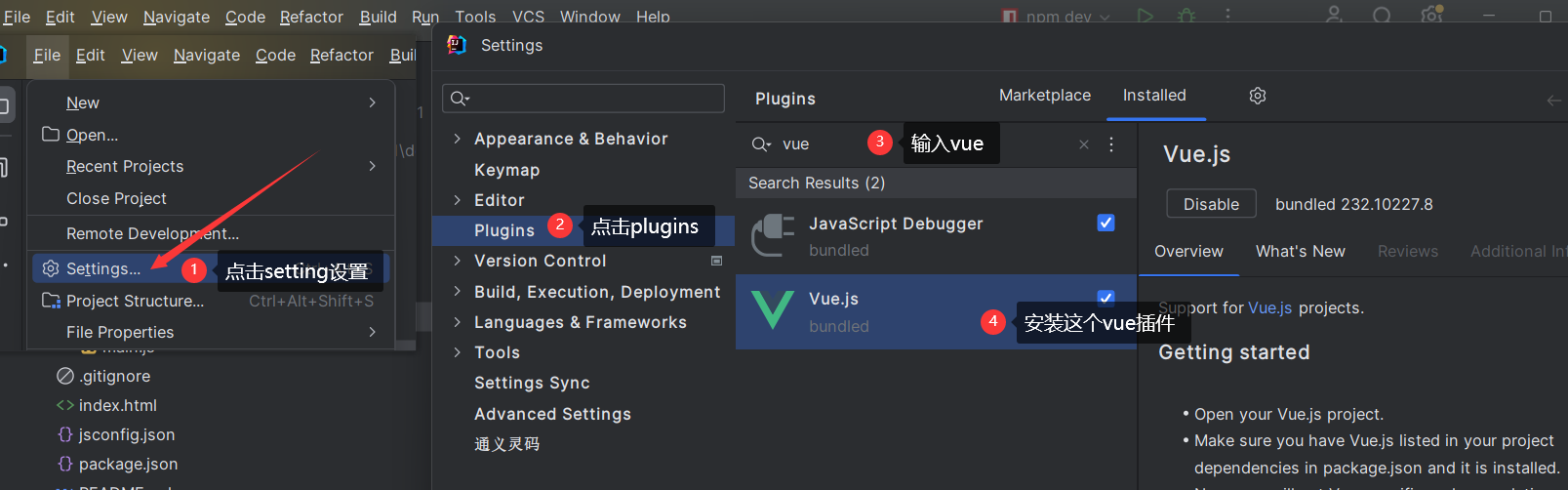Image resolution: width=1568 pixels, height=490 pixels.
Task: Click the JavaScript Debugger plug icon
Action: tap(773, 236)
